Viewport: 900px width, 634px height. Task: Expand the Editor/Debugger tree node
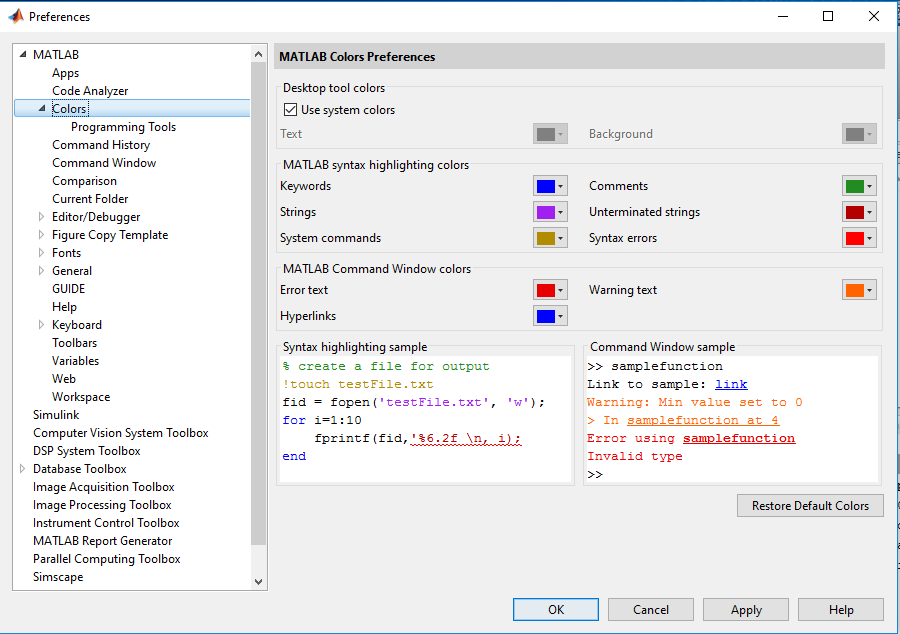(x=41, y=217)
